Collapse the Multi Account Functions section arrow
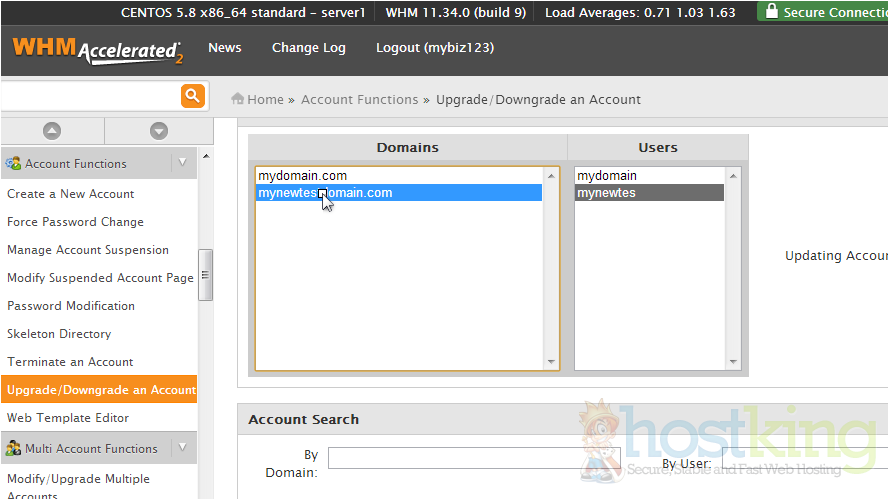 click(182, 447)
